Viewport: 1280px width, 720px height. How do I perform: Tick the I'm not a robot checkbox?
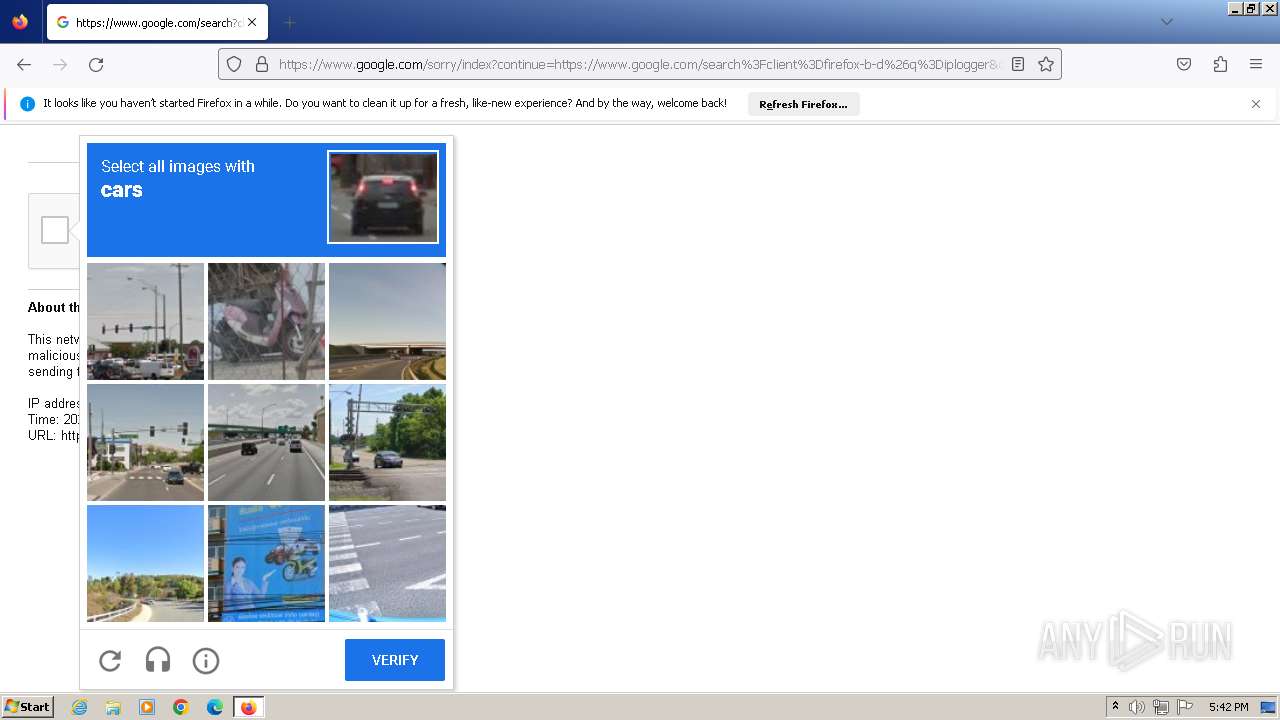pos(55,230)
